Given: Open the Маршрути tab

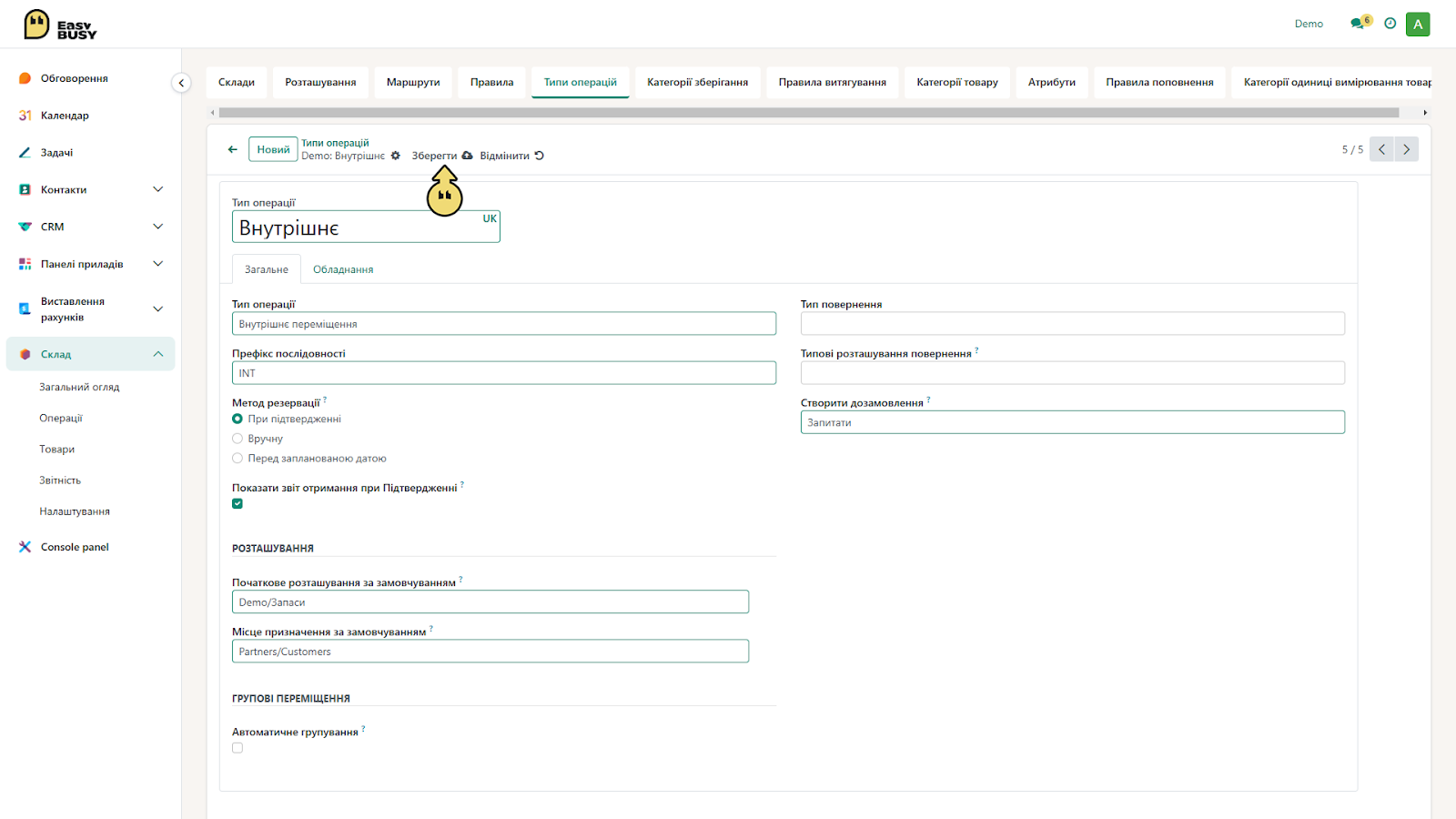Looking at the screenshot, I should click(413, 82).
